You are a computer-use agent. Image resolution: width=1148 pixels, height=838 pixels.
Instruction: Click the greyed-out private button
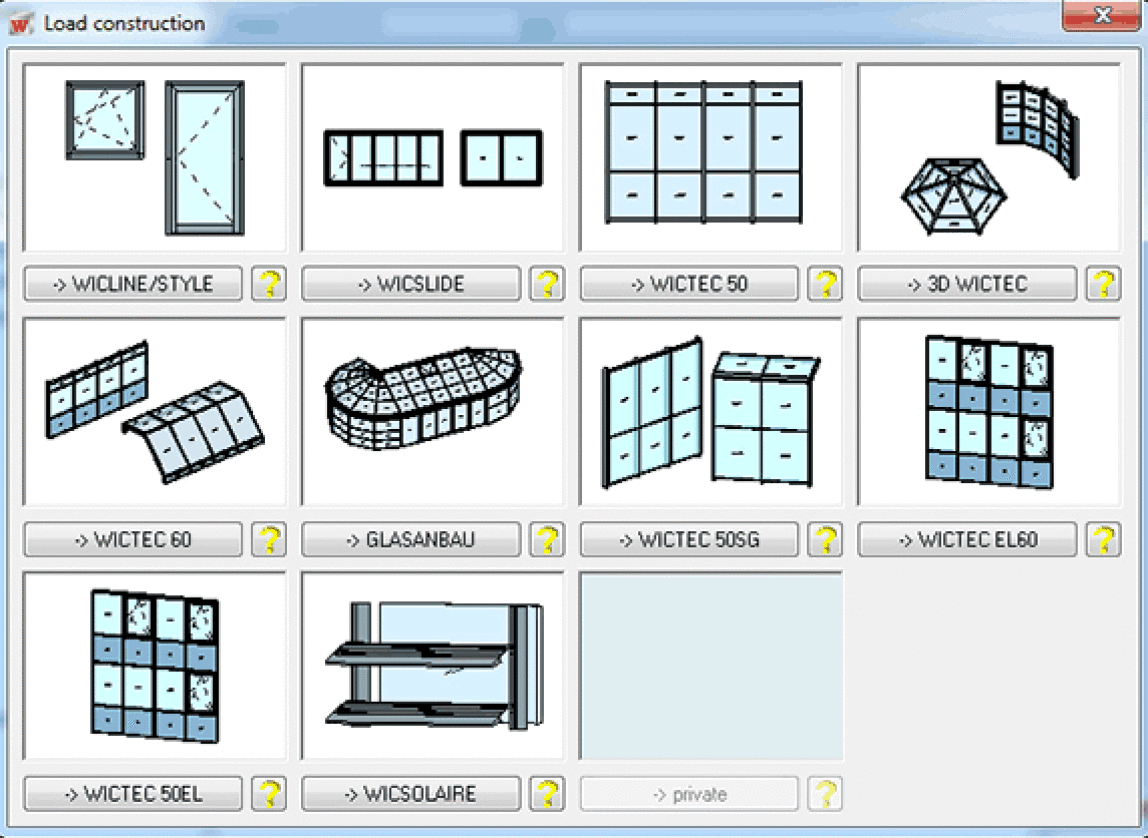point(689,794)
